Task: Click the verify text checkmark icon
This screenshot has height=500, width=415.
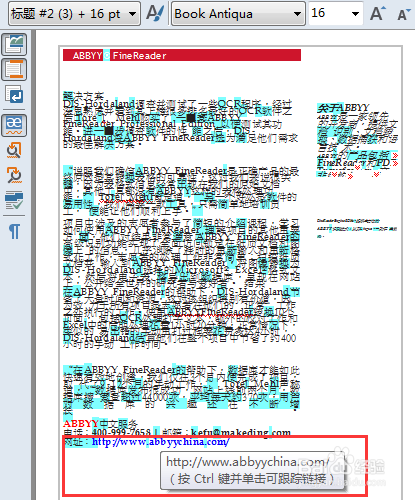Action: [x=14, y=200]
